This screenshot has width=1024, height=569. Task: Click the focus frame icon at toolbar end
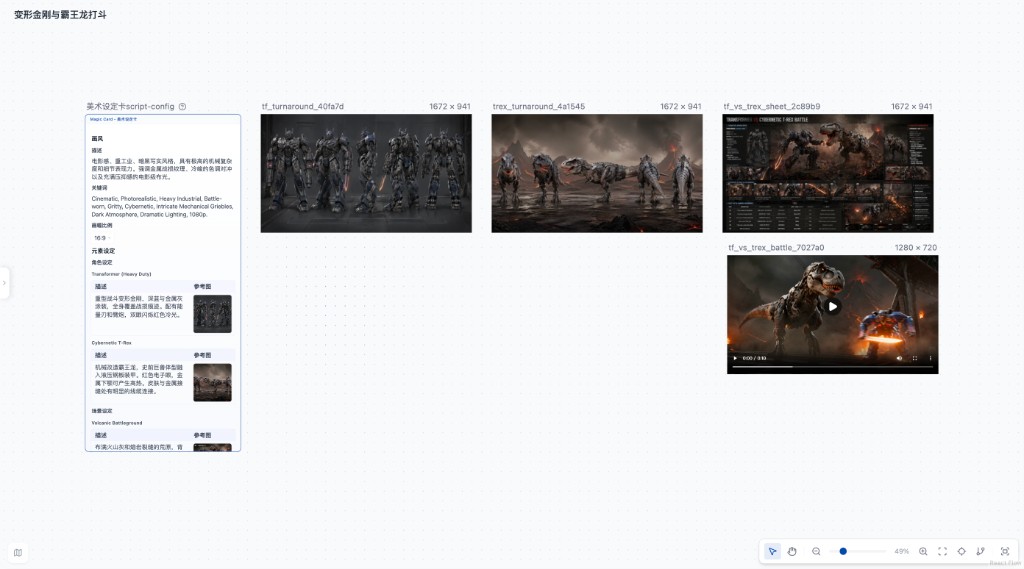pos(1004,551)
